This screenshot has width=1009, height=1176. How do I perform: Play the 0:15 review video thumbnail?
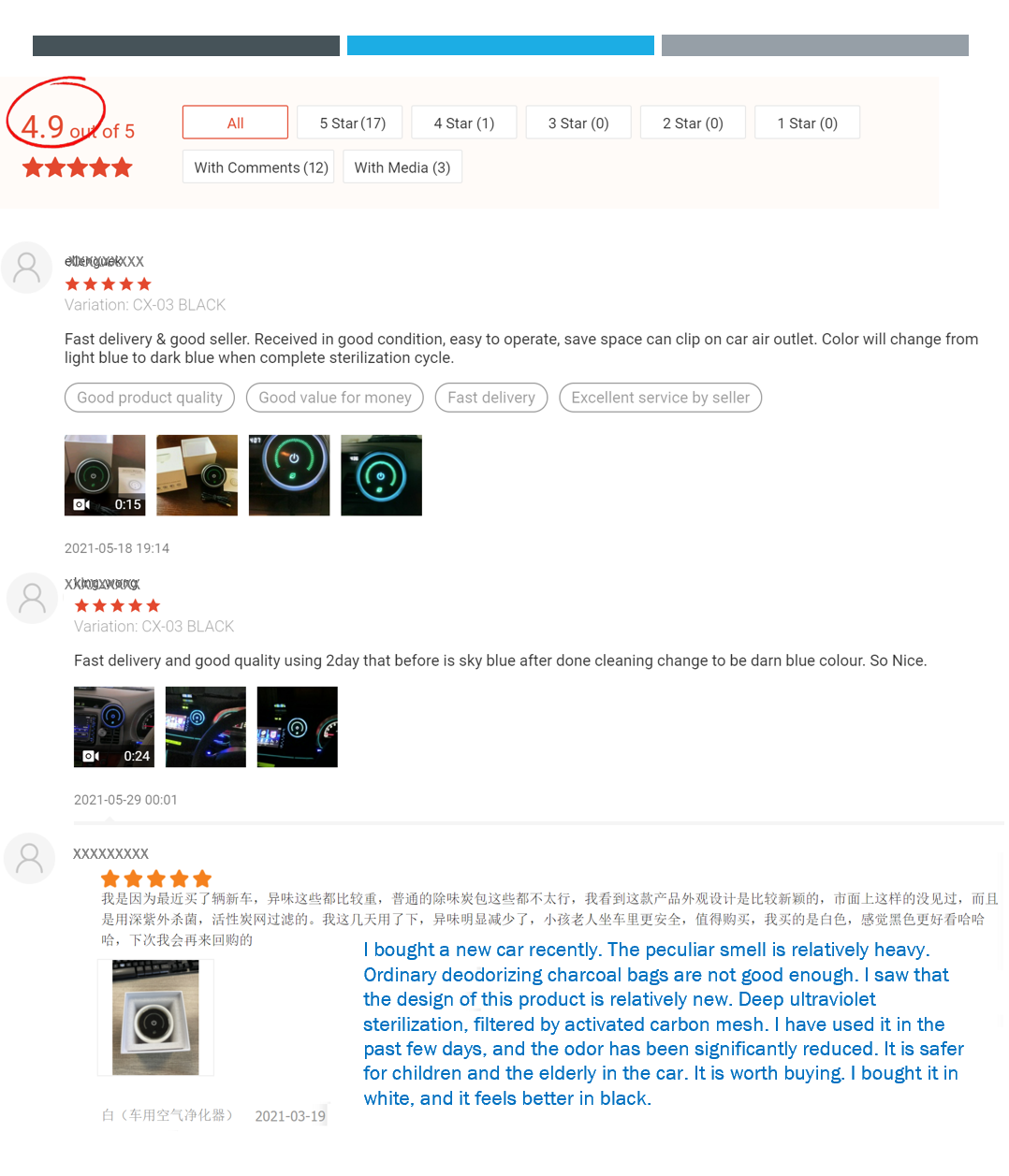[105, 475]
